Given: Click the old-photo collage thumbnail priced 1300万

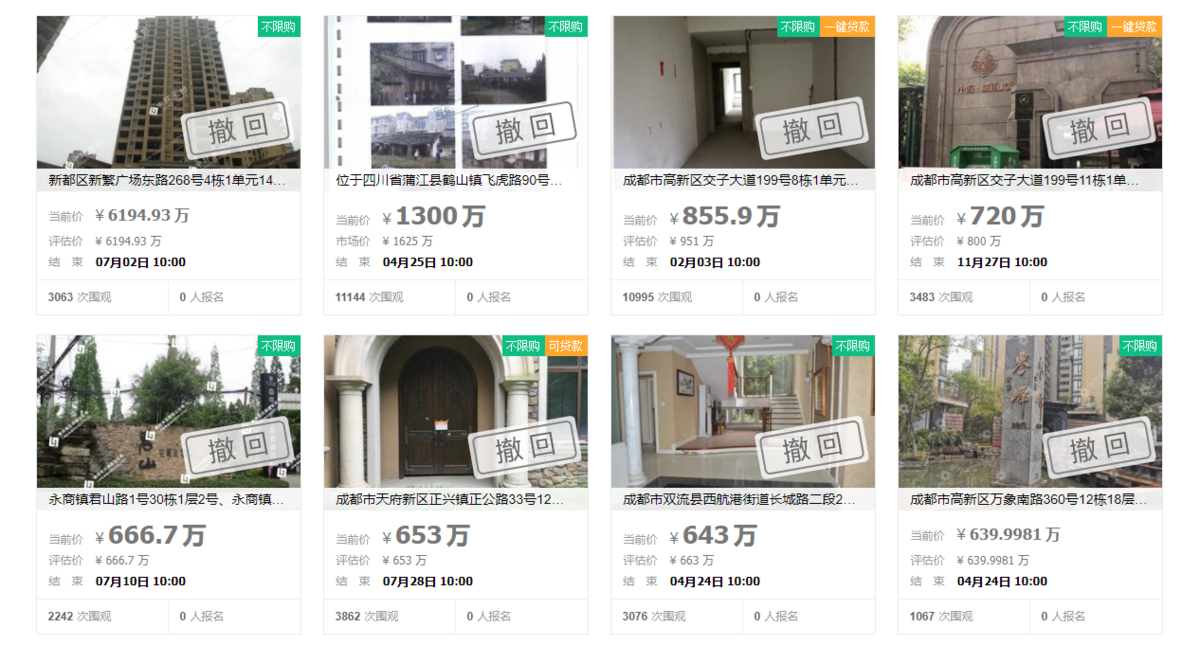Looking at the screenshot, I should tap(456, 92).
